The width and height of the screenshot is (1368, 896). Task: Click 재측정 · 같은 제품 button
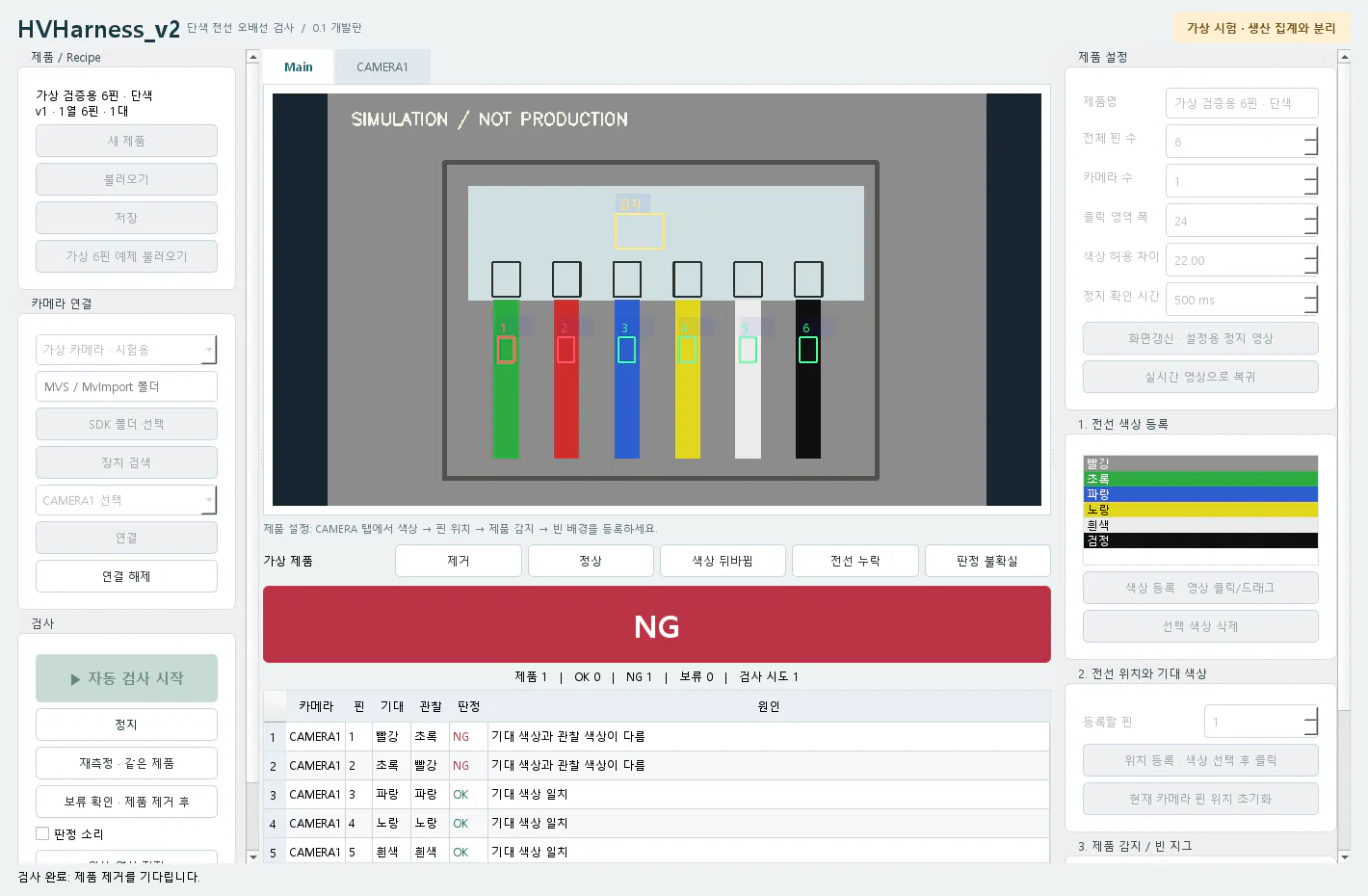(x=126, y=763)
